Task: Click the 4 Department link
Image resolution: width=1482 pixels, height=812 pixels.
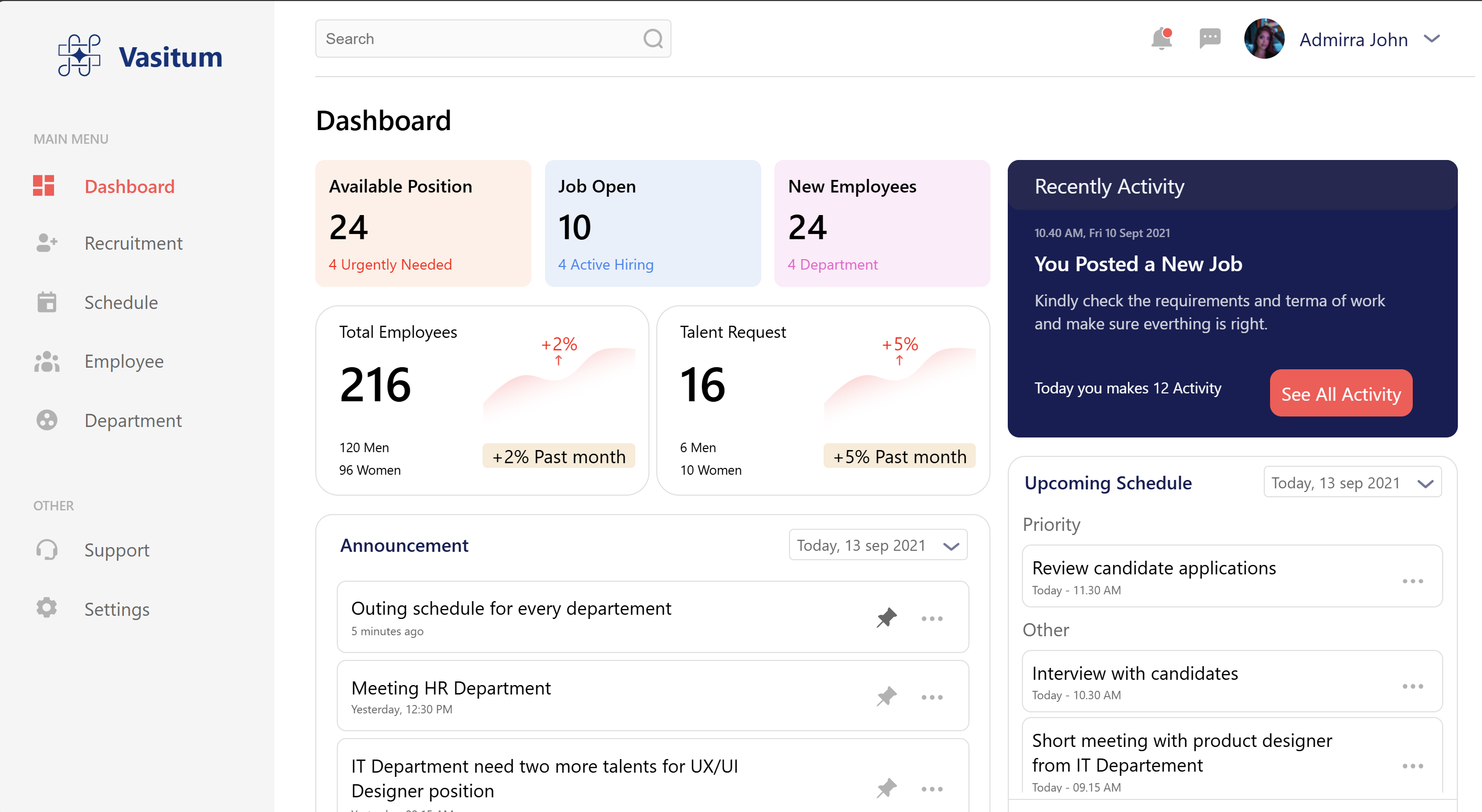Action: pos(833,264)
